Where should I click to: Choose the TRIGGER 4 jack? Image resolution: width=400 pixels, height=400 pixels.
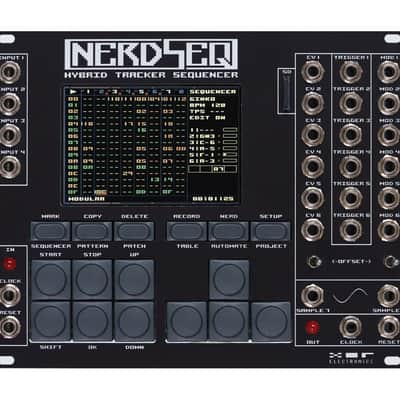tap(351, 166)
